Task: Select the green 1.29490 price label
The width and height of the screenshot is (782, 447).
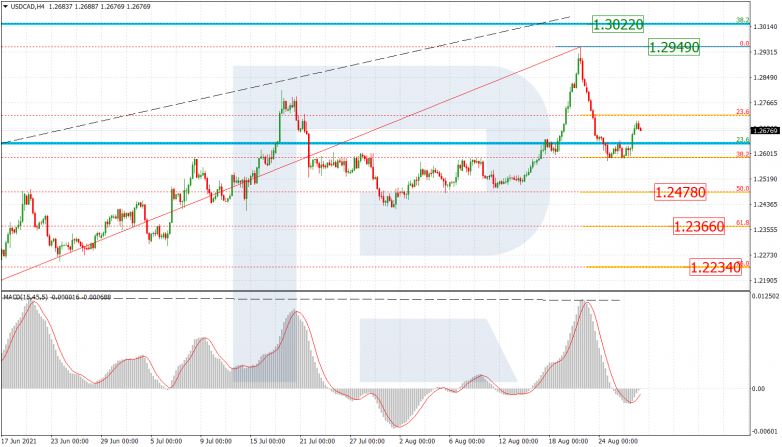Action: [x=674, y=47]
